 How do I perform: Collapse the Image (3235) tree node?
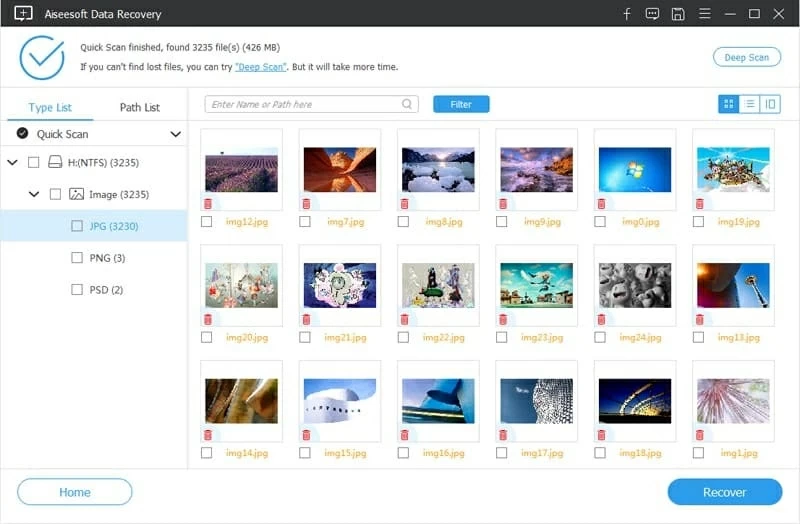click(x=34, y=194)
